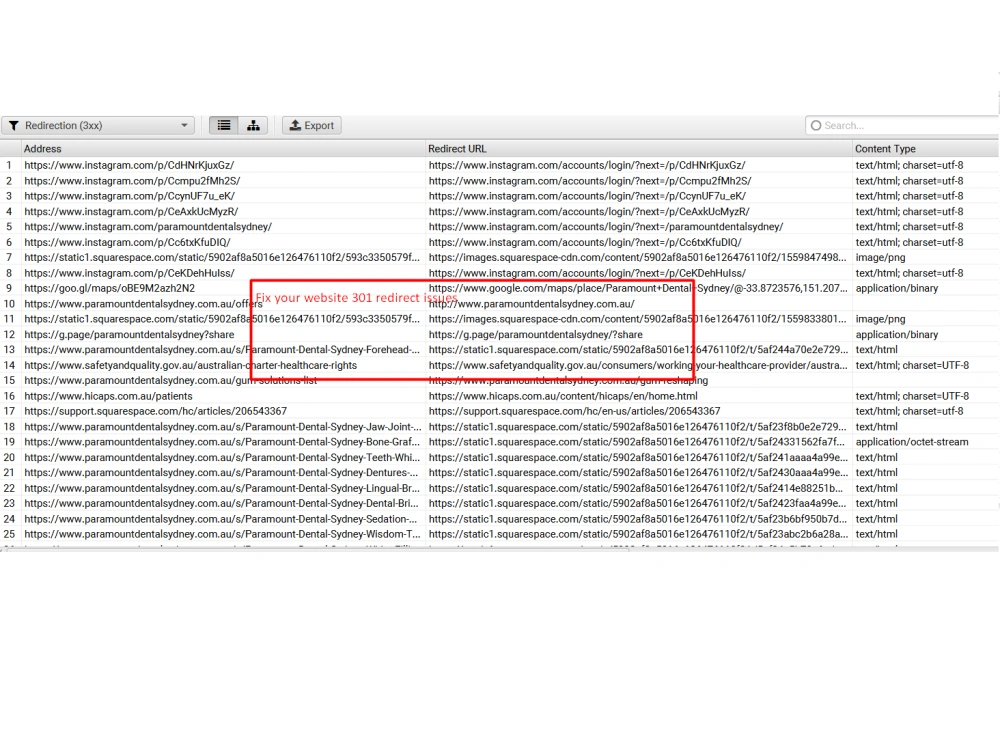Select address instagram.com/paramountdentalsydney/

(x=148, y=227)
